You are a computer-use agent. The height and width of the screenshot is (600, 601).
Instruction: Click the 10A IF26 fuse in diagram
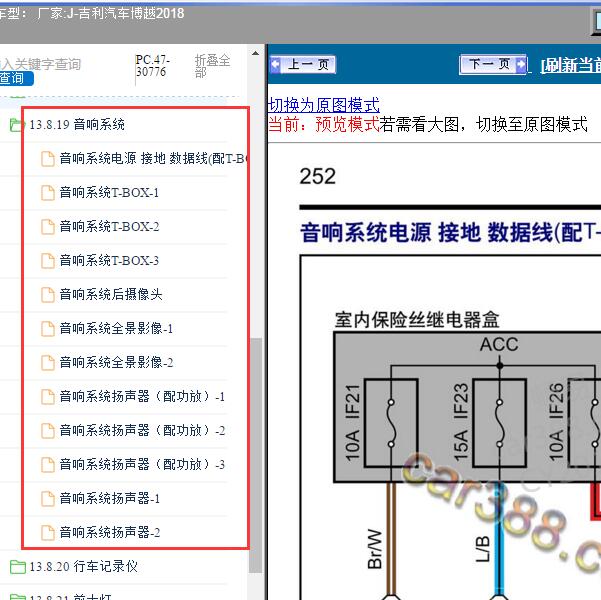coord(584,423)
